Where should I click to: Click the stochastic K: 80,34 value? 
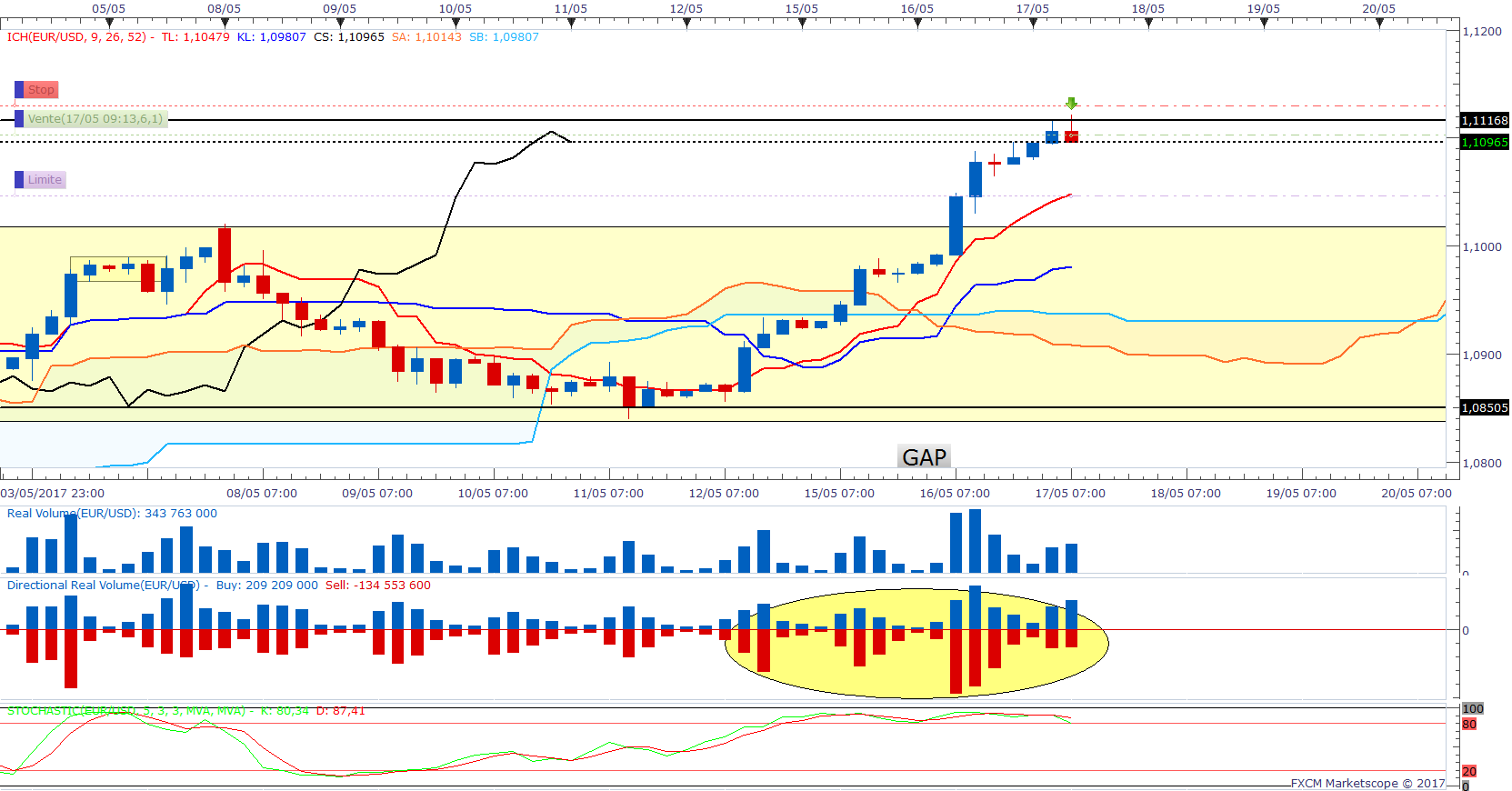click(x=285, y=711)
